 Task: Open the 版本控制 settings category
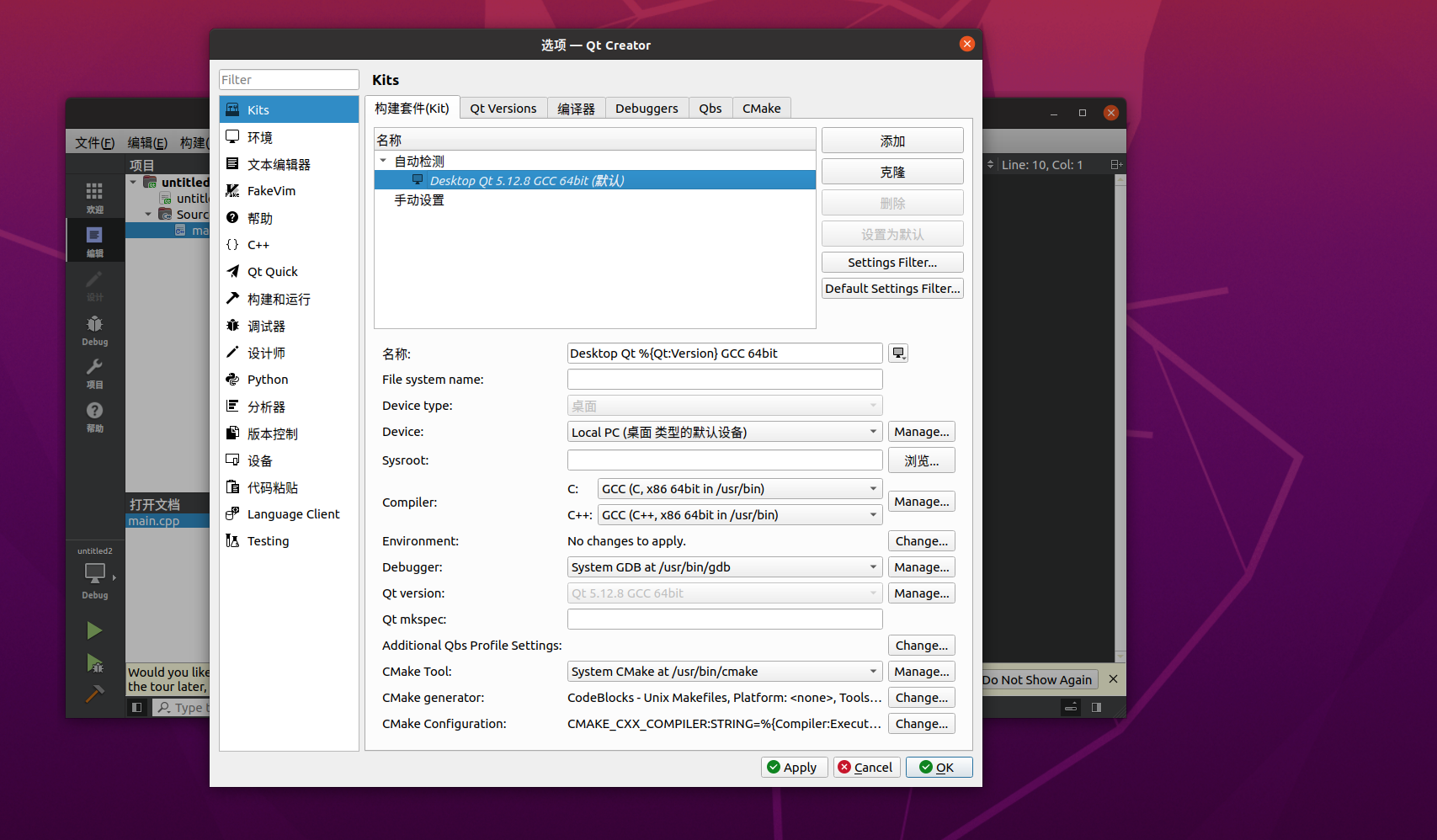click(x=289, y=433)
